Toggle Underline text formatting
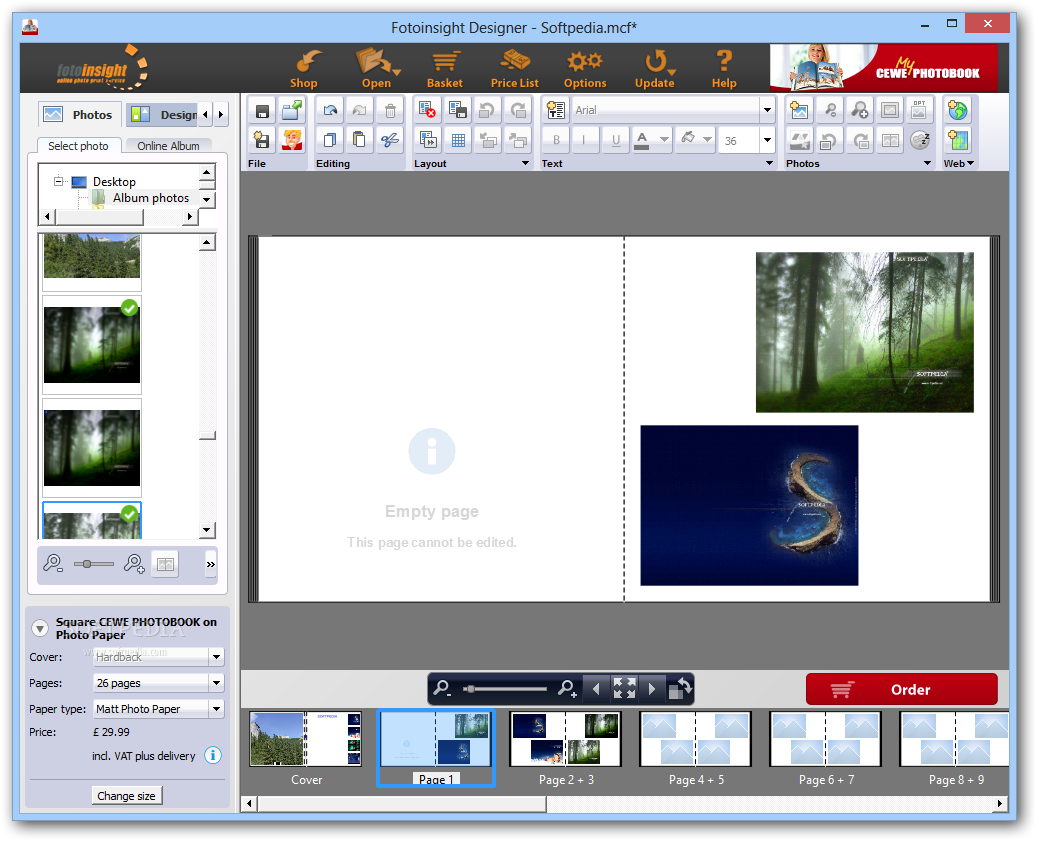This screenshot has width=1037, height=841. point(616,140)
